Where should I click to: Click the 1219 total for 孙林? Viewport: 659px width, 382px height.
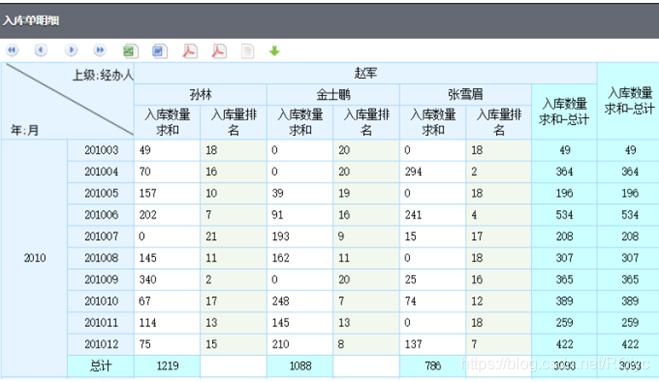(x=167, y=366)
